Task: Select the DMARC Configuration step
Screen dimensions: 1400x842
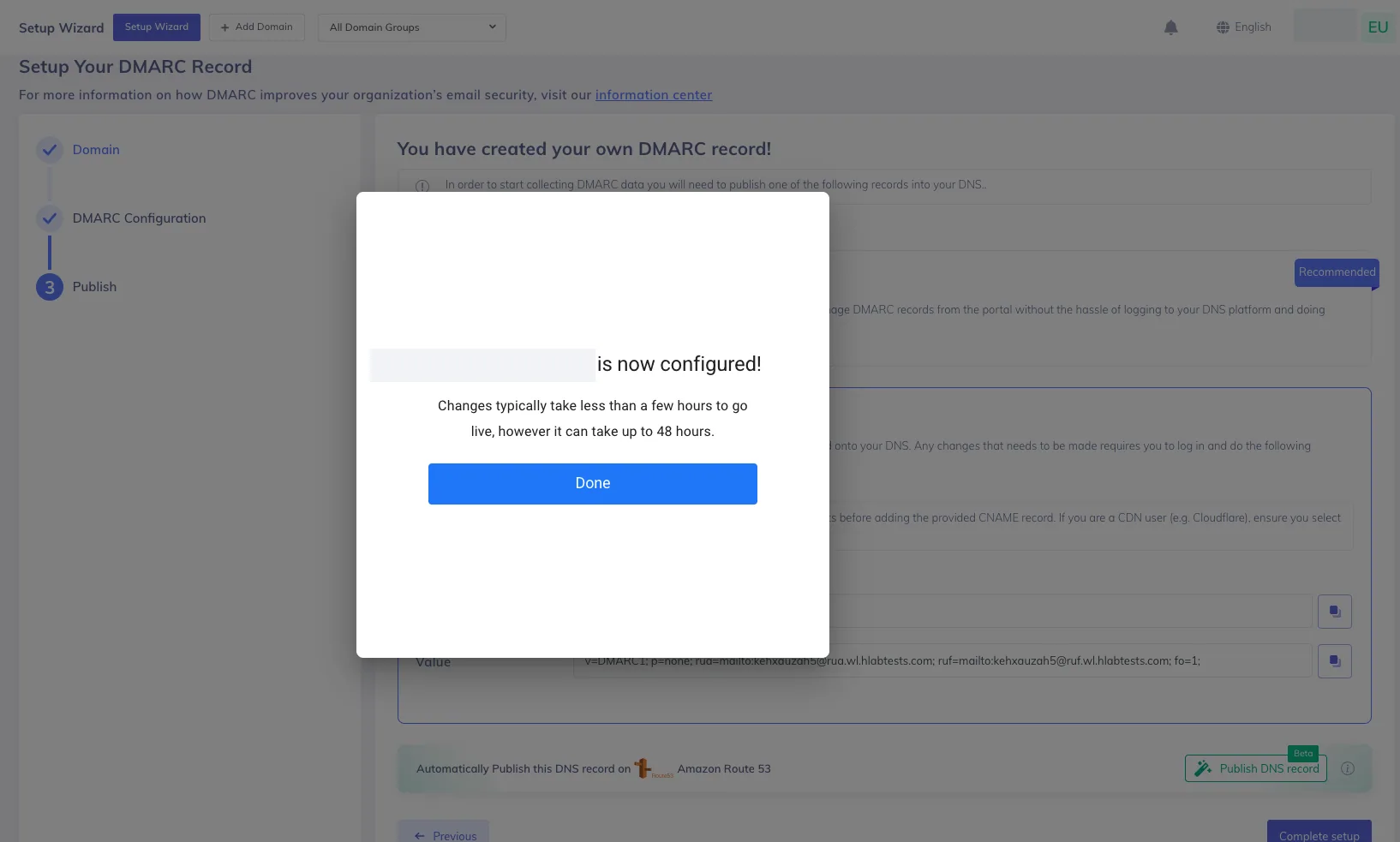Action: (139, 218)
